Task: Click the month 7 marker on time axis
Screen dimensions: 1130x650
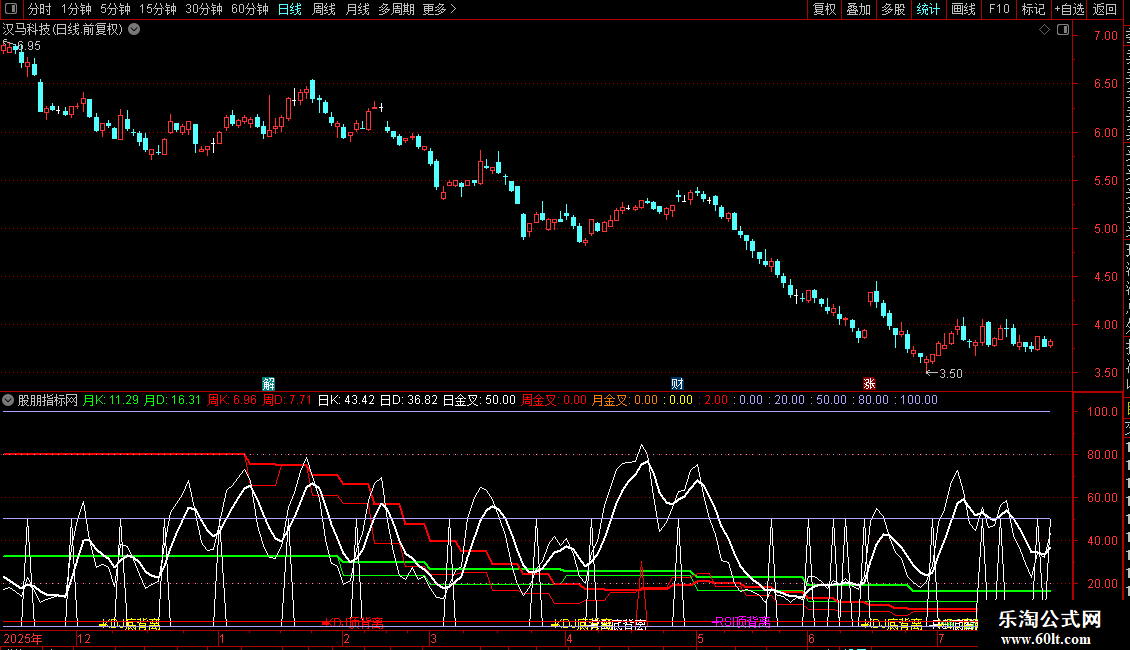Action: [x=940, y=638]
